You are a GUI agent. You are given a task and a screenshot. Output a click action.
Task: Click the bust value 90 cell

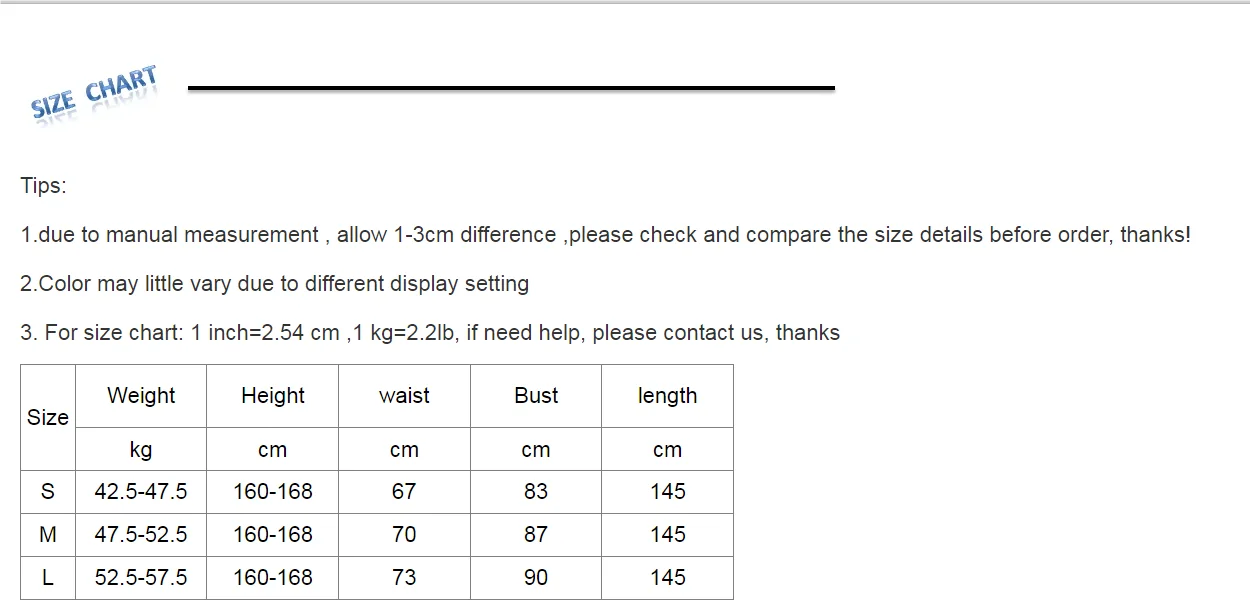536,578
